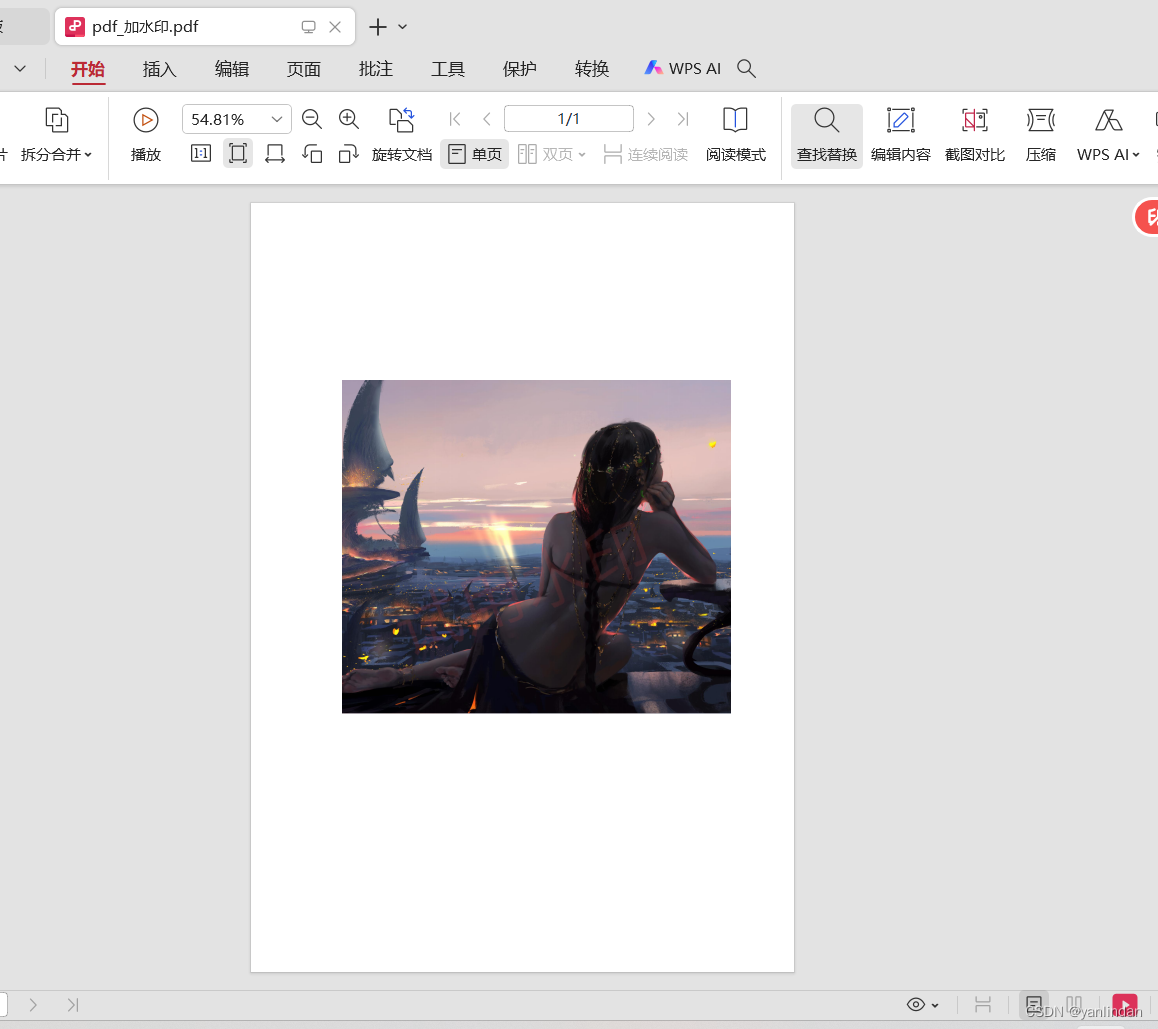Select the fit width view icon

click(x=275, y=154)
